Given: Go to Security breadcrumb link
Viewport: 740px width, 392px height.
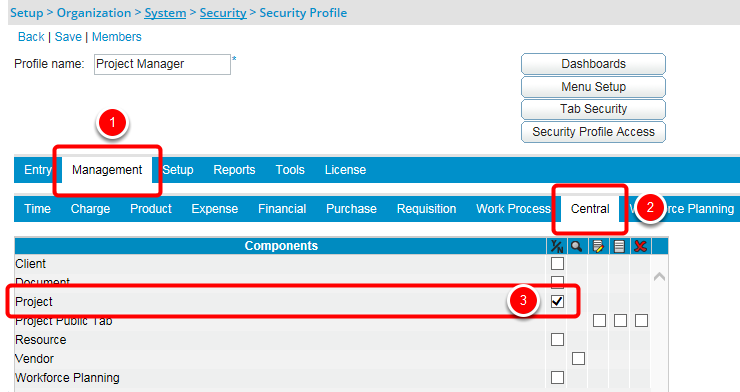Looking at the screenshot, I should [x=223, y=13].
